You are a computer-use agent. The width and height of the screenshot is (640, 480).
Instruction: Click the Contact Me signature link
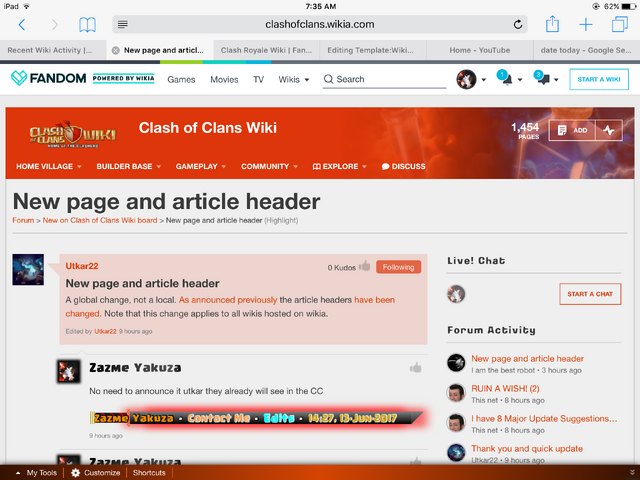[x=218, y=418]
